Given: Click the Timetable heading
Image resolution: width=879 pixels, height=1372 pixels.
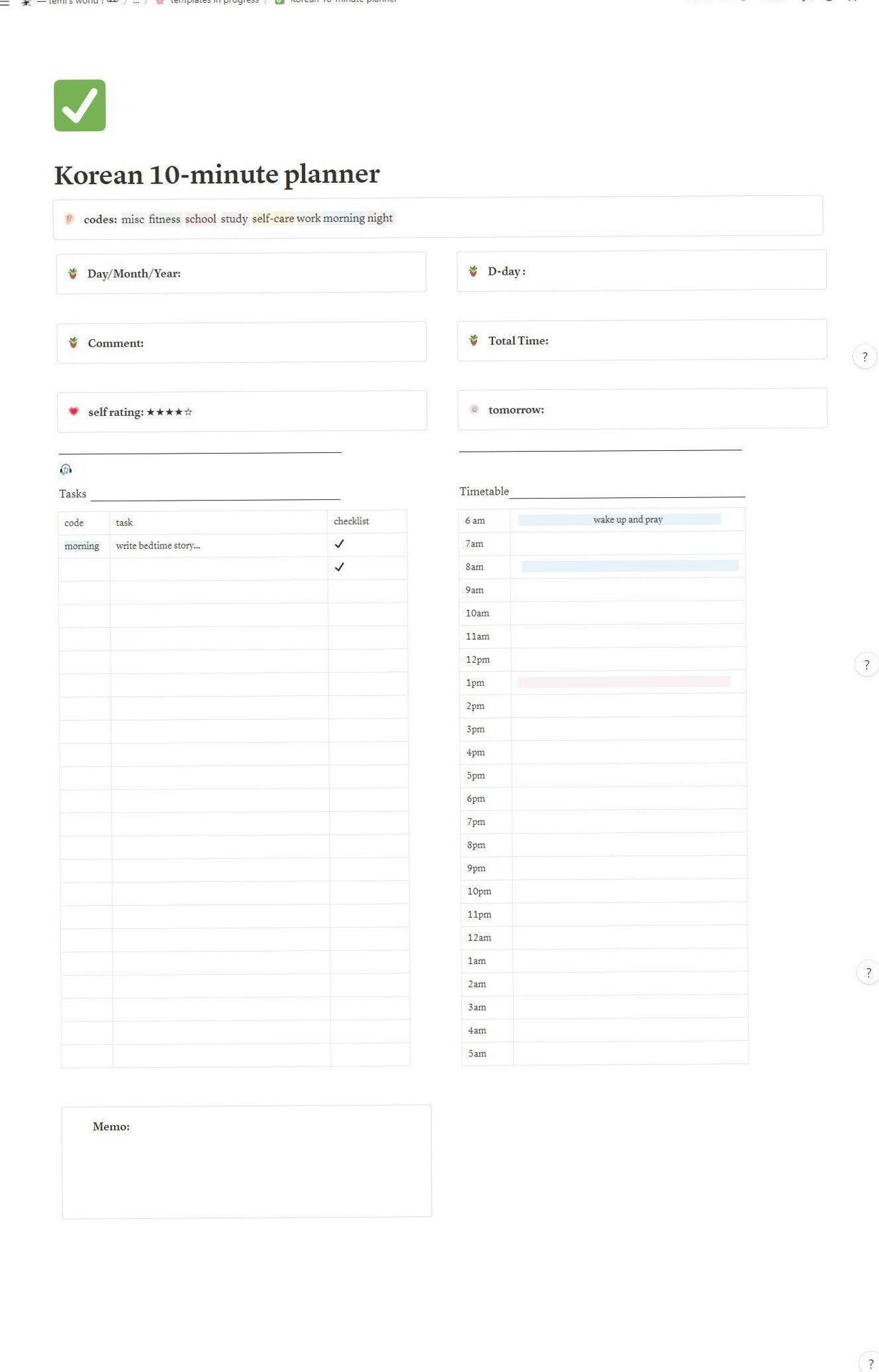Looking at the screenshot, I should coord(485,491).
